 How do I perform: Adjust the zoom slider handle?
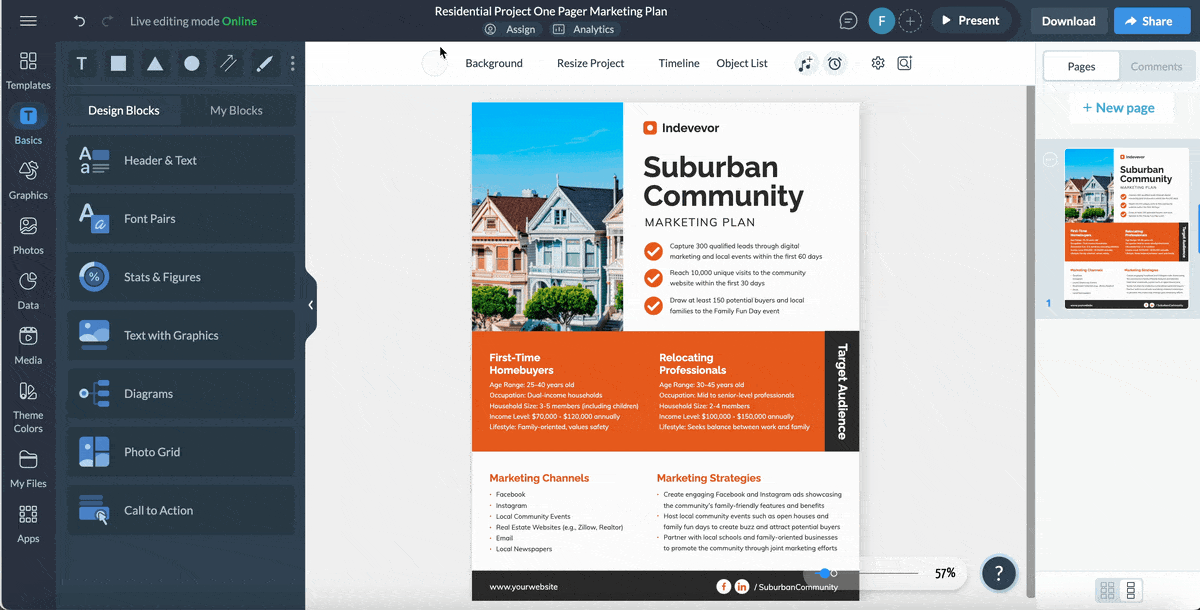825,573
